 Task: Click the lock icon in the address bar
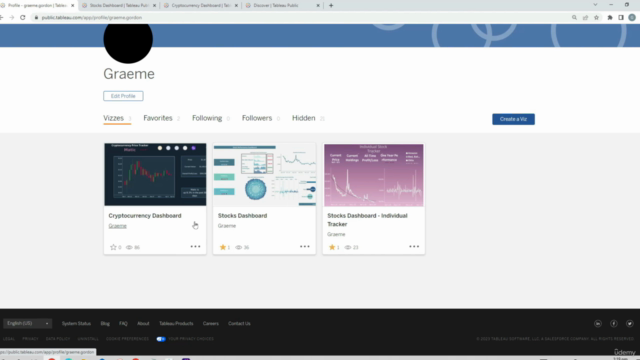pyautogui.click(x=36, y=18)
